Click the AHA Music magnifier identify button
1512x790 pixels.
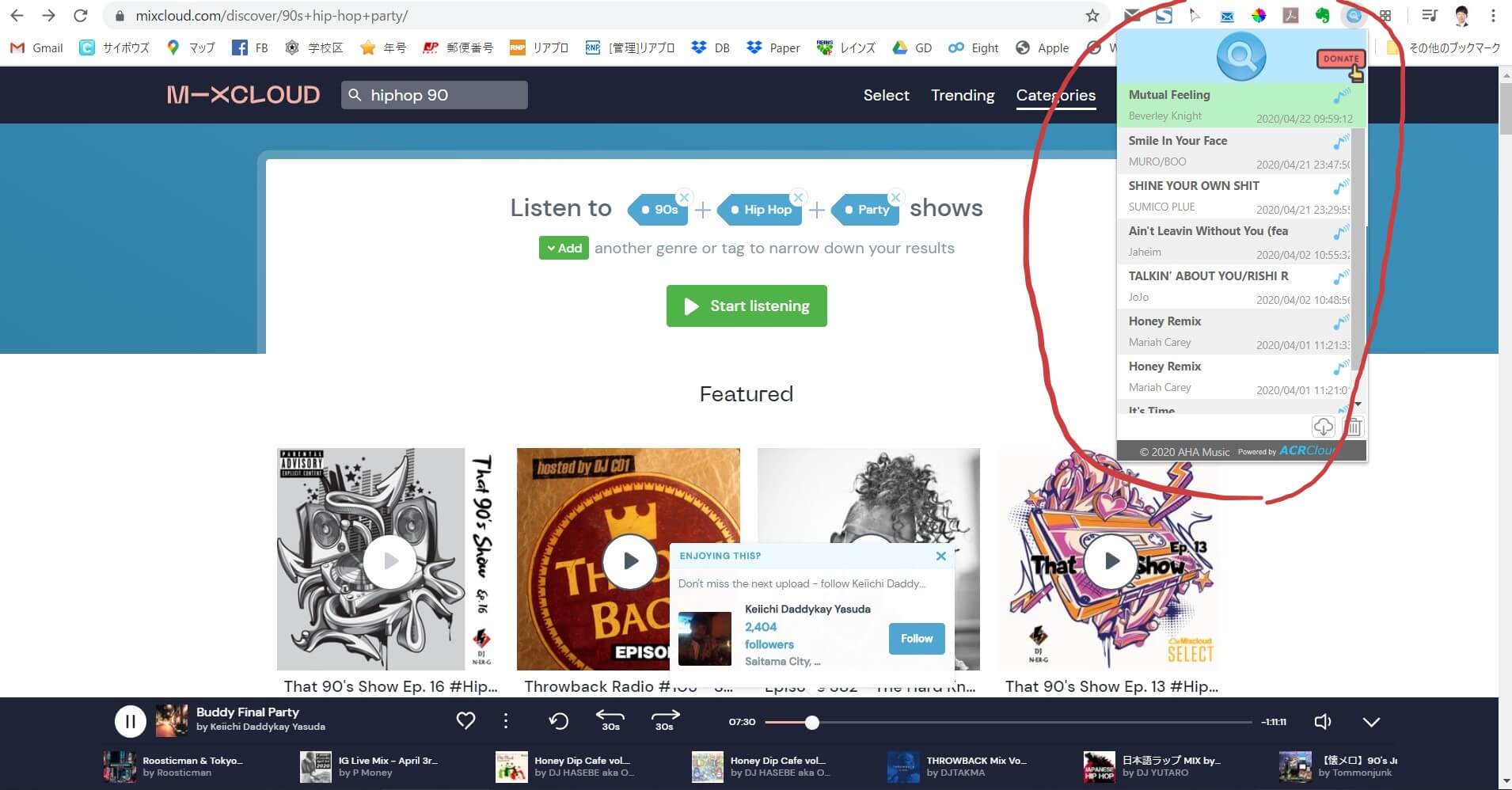[1240, 57]
